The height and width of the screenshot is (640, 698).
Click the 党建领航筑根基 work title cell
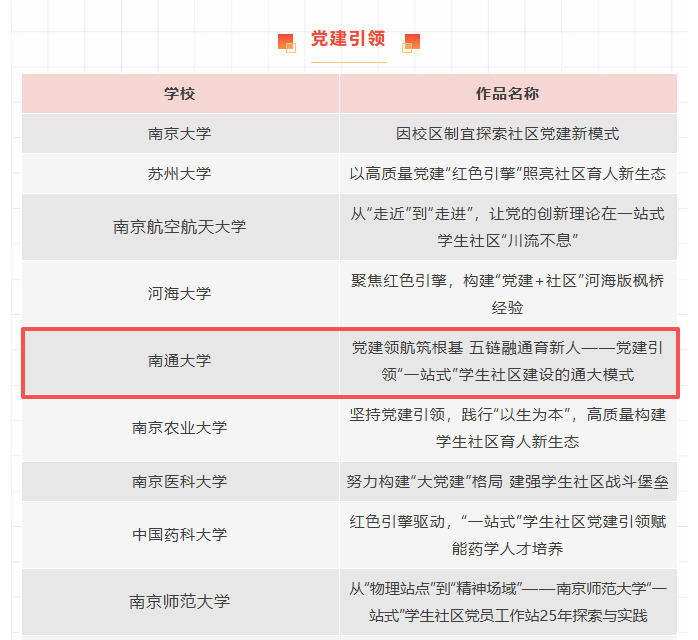coord(507,361)
